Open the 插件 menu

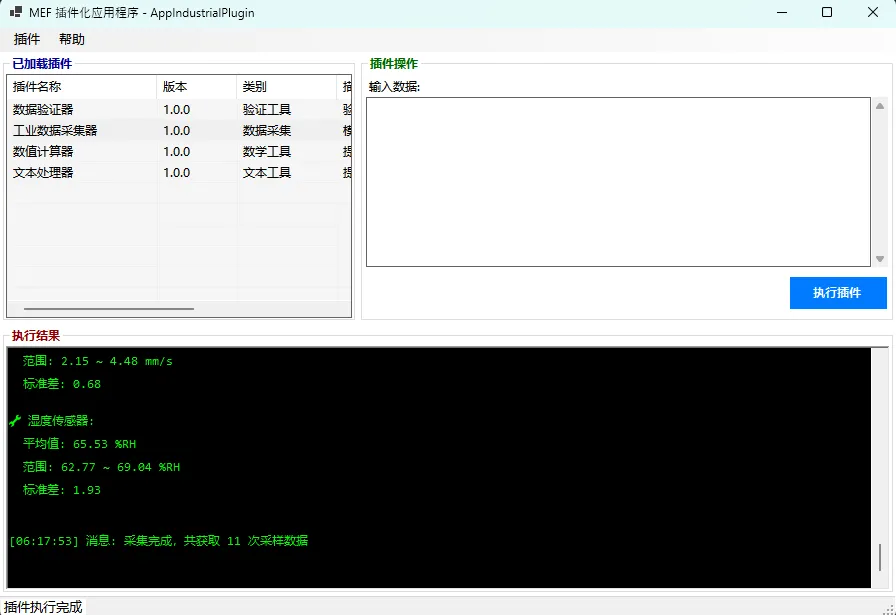pyautogui.click(x=27, y=39)
